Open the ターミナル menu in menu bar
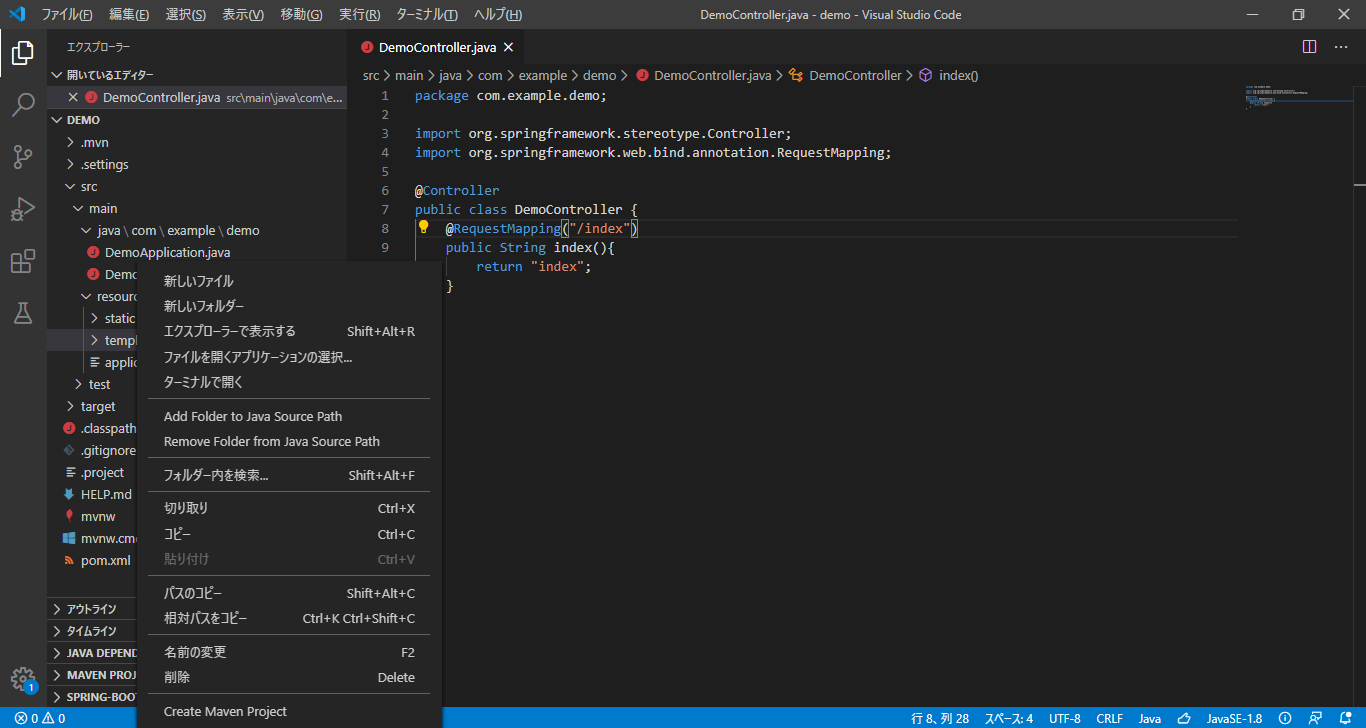Image resolution: width=1366 pixels, height=728 pixels. pyautogui.click(x=426, y=15)
